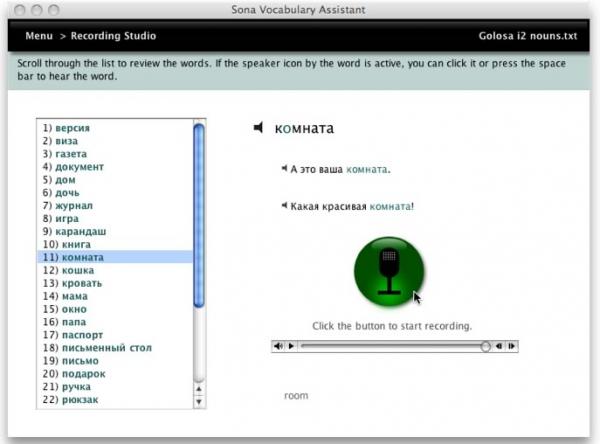Click the word list scrollbar thumb
The height and width of the screenshot is (444, 600).
tap(199, 215)
